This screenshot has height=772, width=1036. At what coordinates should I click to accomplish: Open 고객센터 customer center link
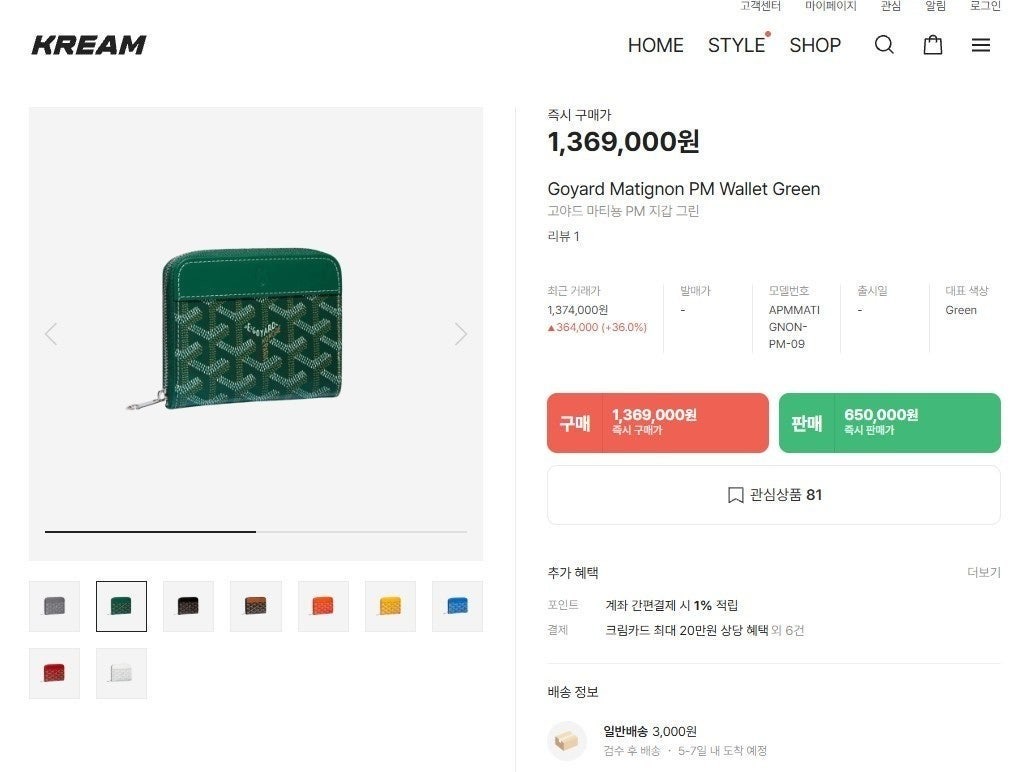[760, 6]
